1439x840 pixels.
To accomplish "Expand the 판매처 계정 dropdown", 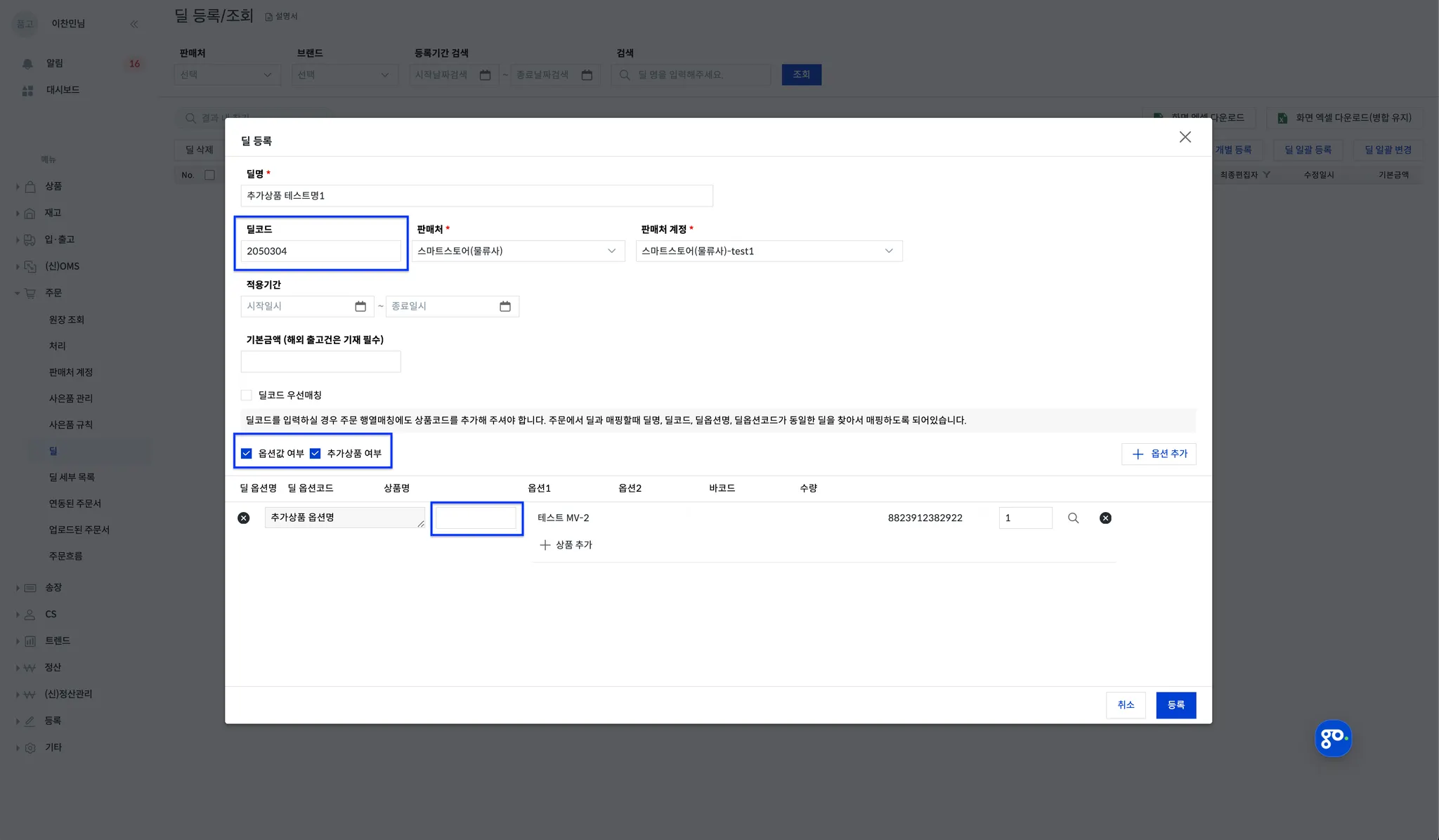I will point(768,251).
